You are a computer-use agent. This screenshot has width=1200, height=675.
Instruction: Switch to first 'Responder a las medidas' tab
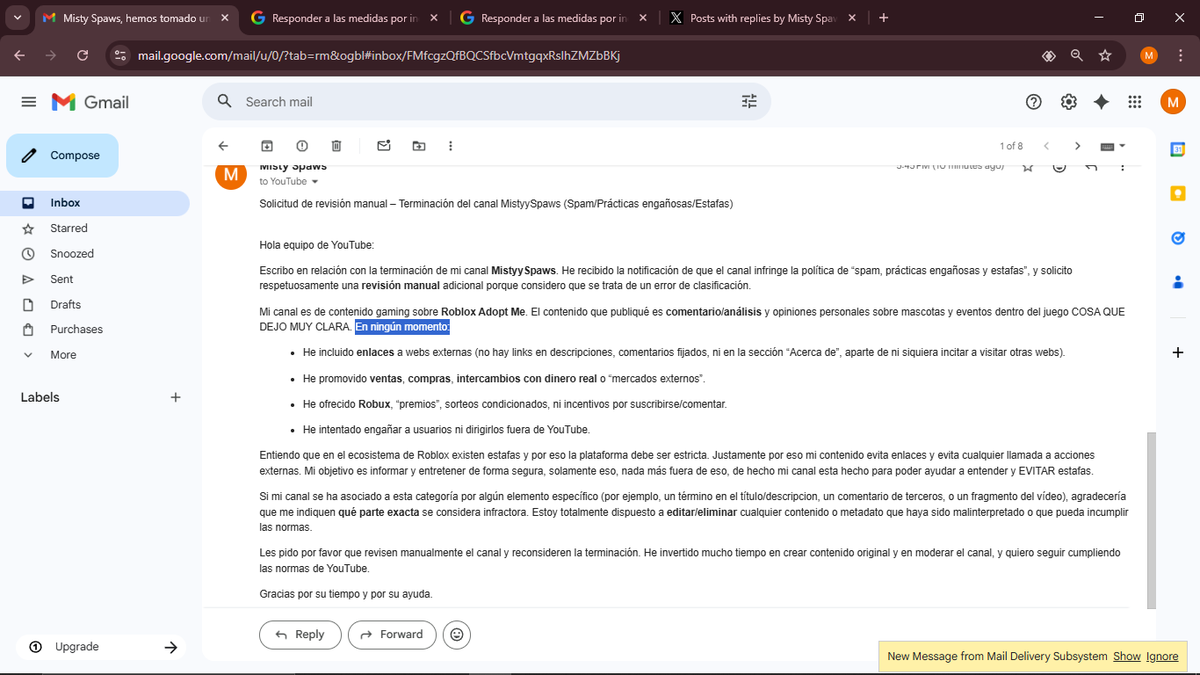point(346,18)
